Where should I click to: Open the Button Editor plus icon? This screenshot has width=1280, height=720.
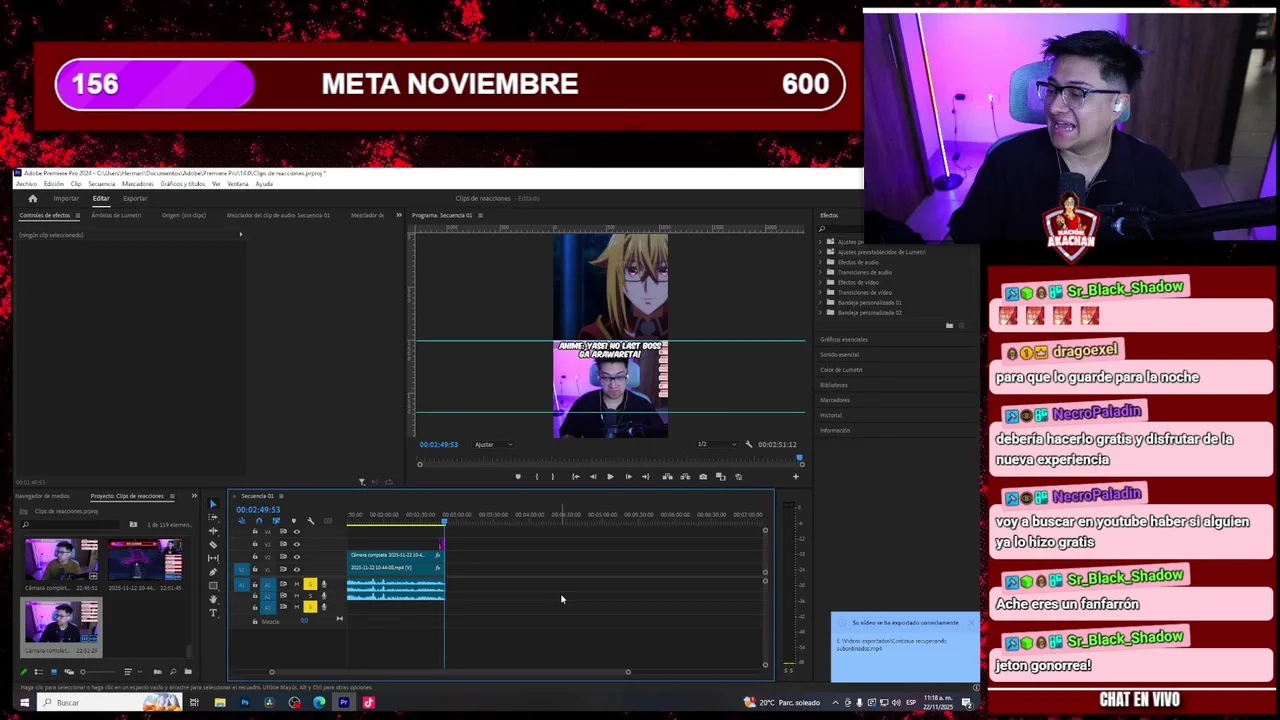[796, 477]
